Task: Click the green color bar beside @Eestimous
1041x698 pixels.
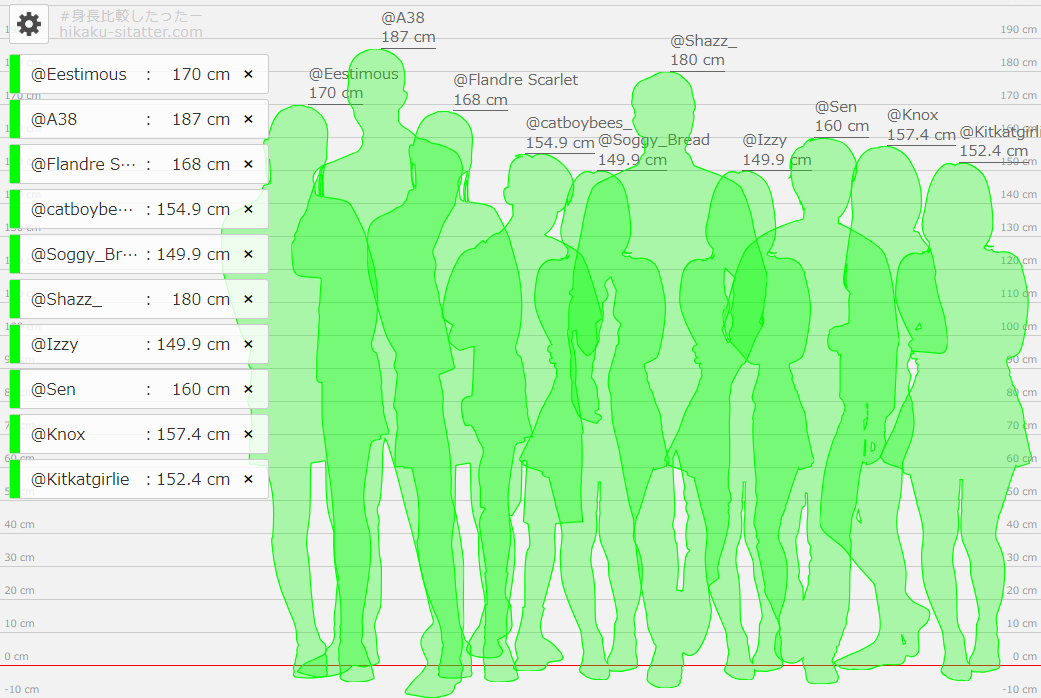Action: (x=15, y=74)
